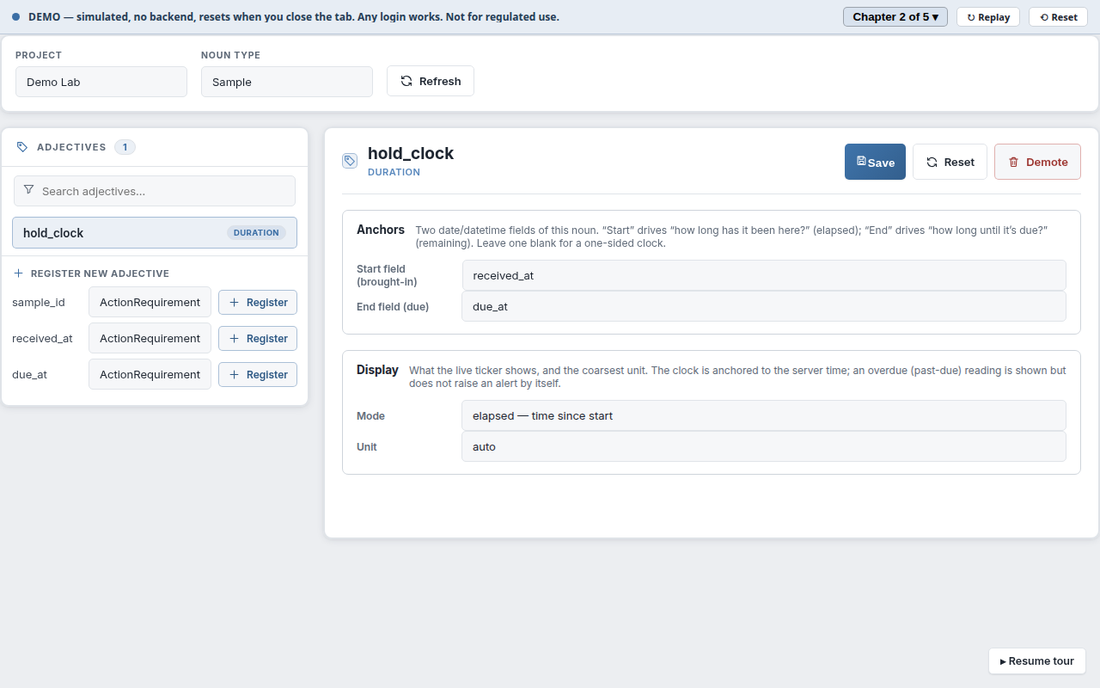
Task: Click the plus icon beside REGISTER NEW ADJECTIVE
Action: click(18, 274)
